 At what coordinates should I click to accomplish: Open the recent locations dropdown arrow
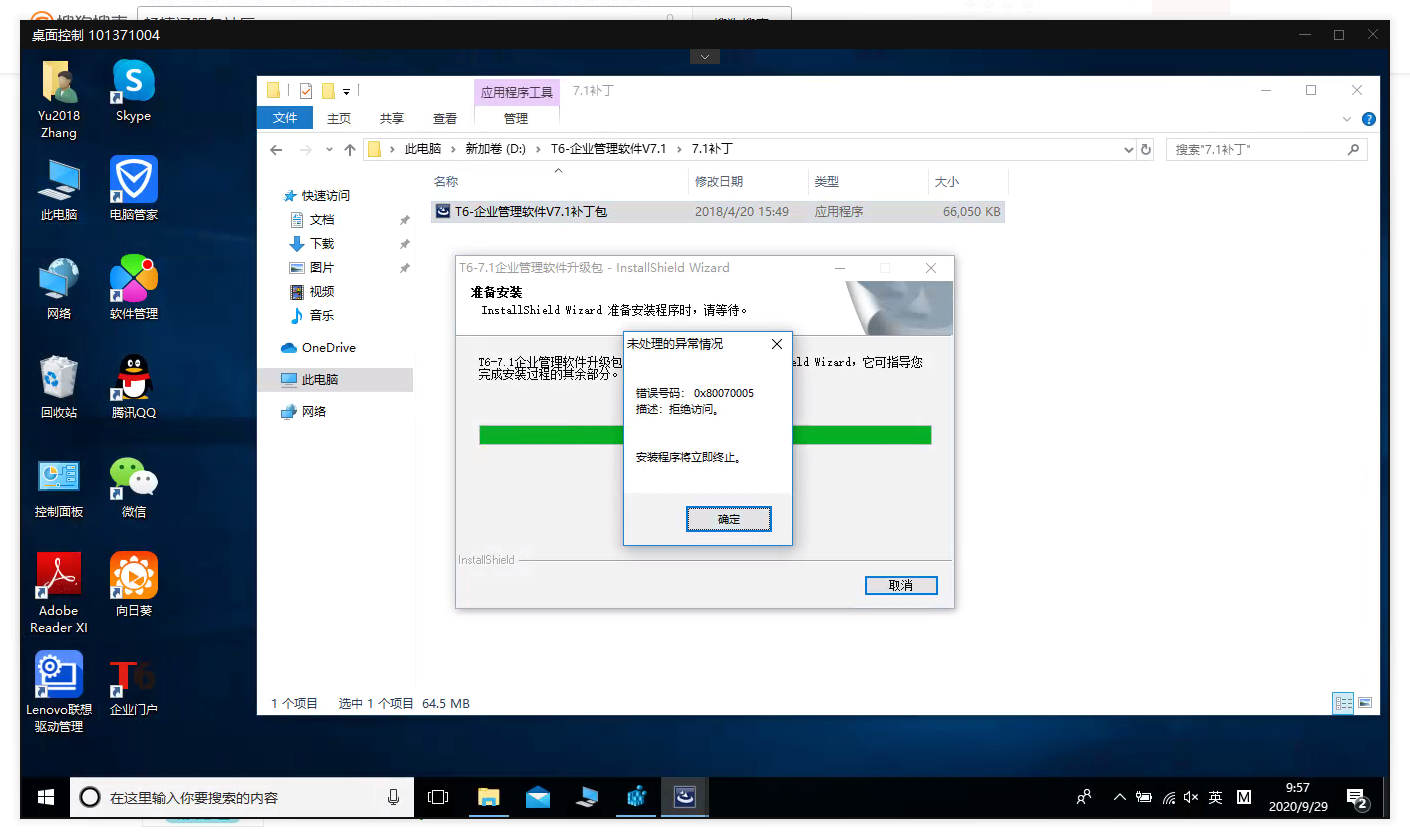point(329,150)
